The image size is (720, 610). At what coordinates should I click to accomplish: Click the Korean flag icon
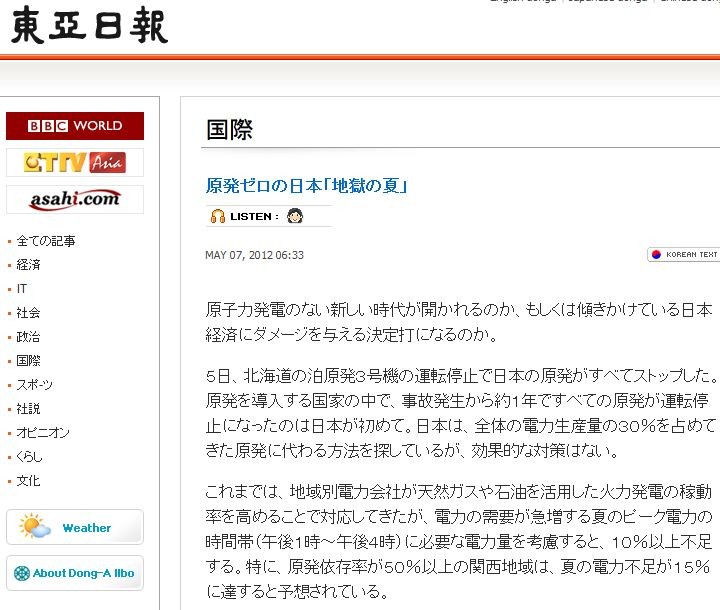(x=656, y=254)
